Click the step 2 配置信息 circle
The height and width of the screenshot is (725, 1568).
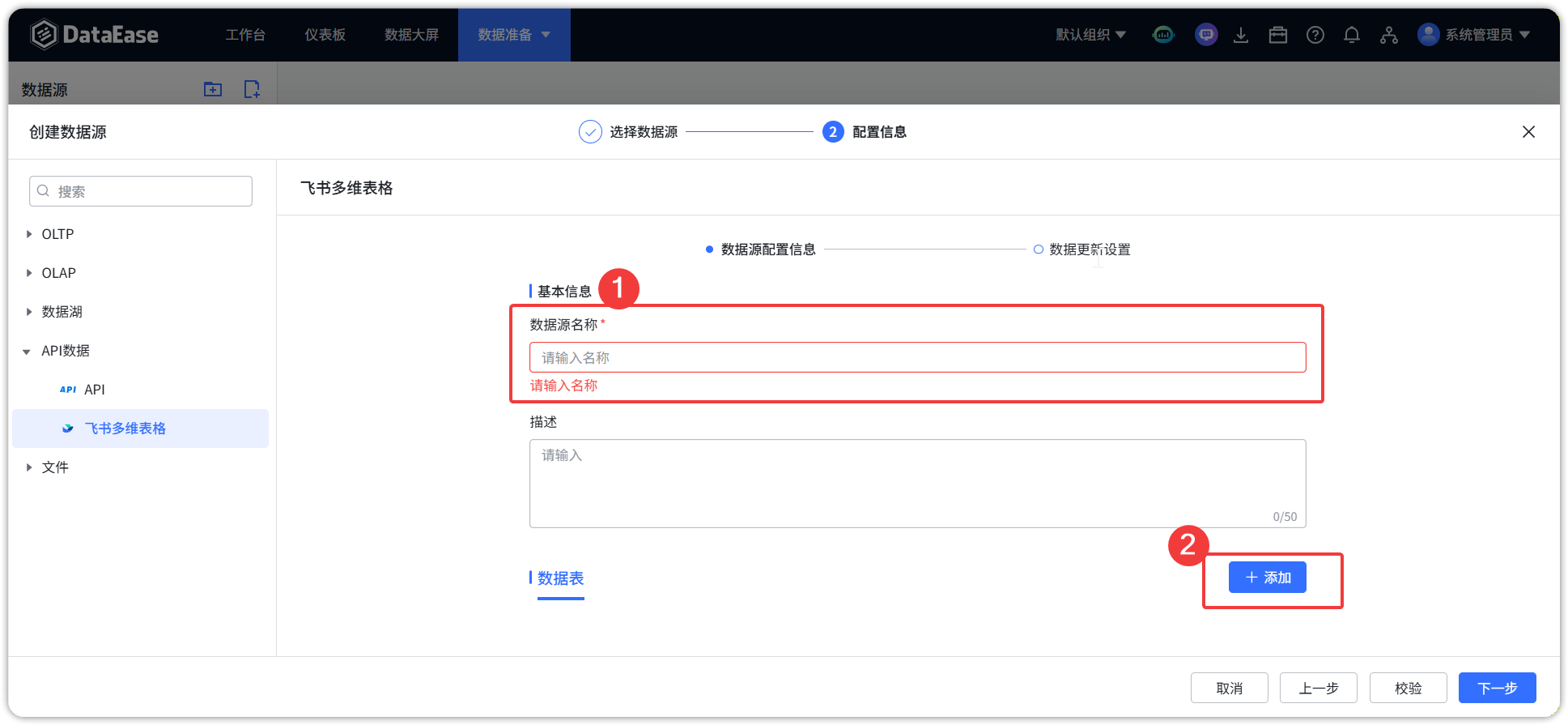coord(833,131)
